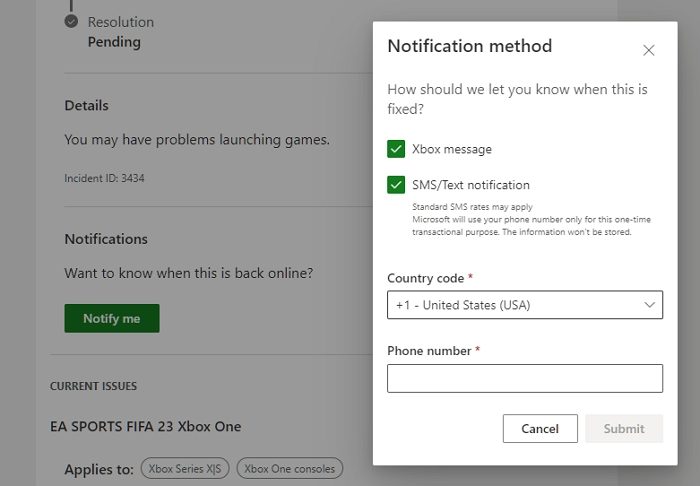Uncheck the Xbox message checkbox
Viewport: 700px width, 486px height.
pos(396,149)
